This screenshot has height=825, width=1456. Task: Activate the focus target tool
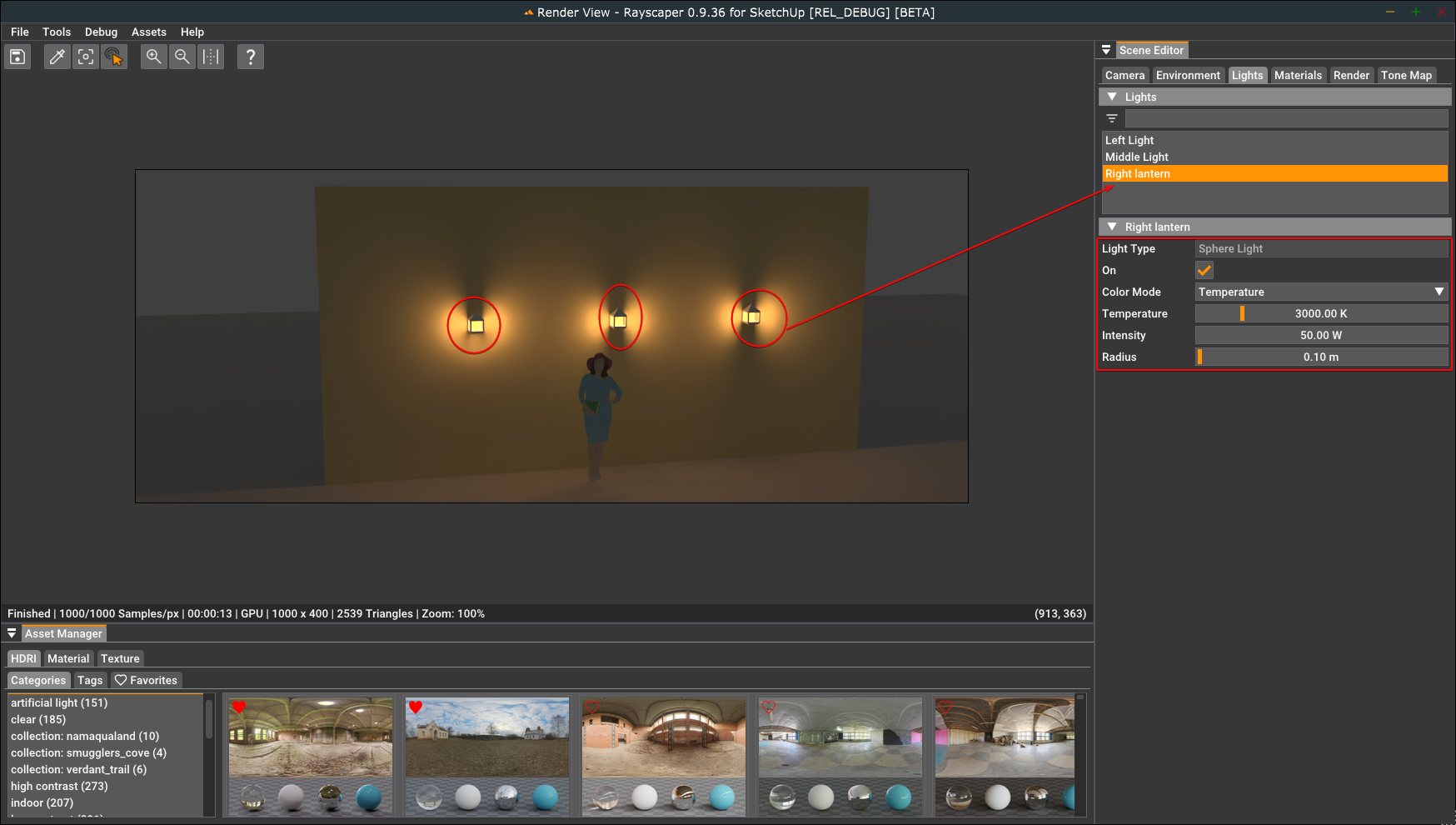[x=86, y=57]
